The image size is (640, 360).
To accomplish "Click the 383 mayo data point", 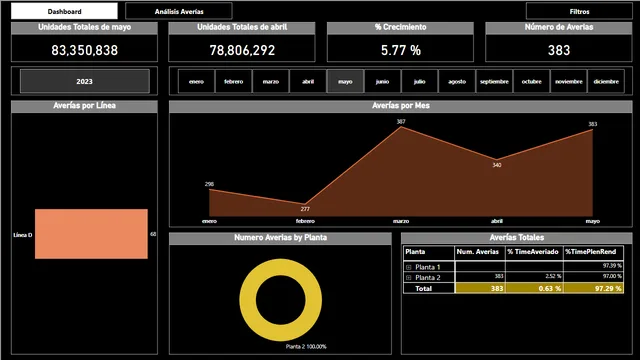I will tap(593, 130).
